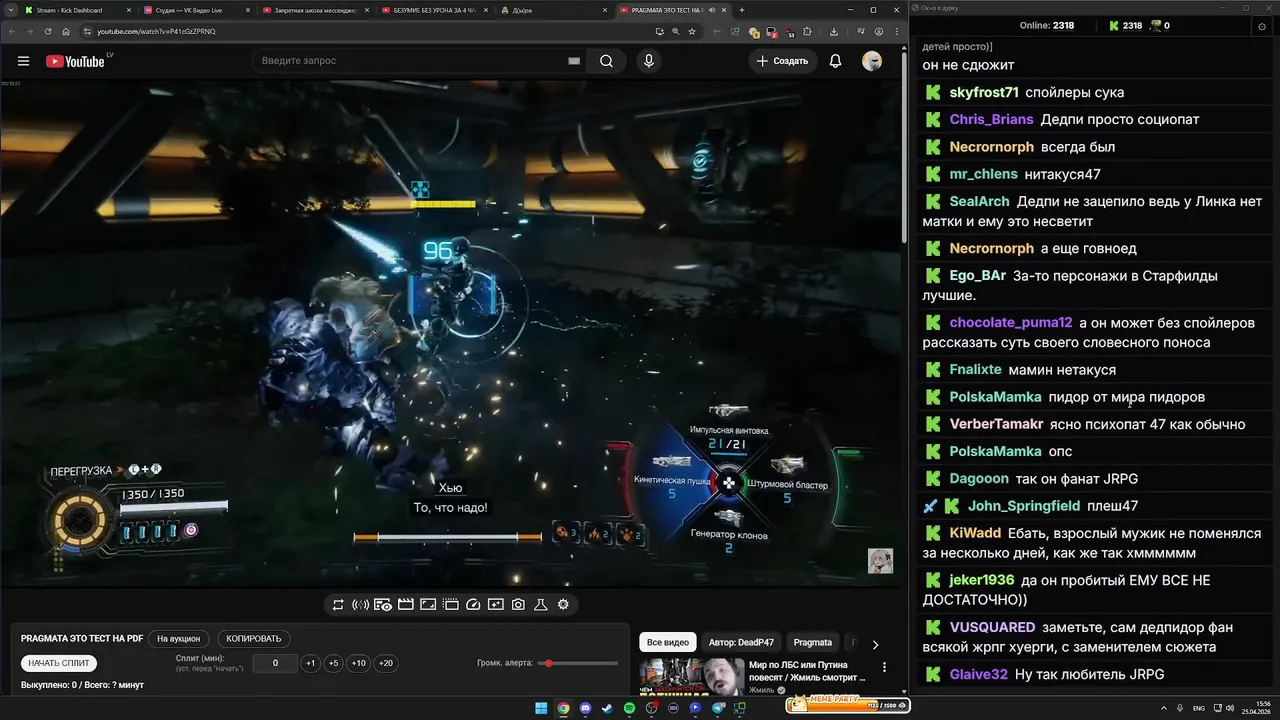Open Discord from the taskbar
1280x720 pixels.
[585, 708]
